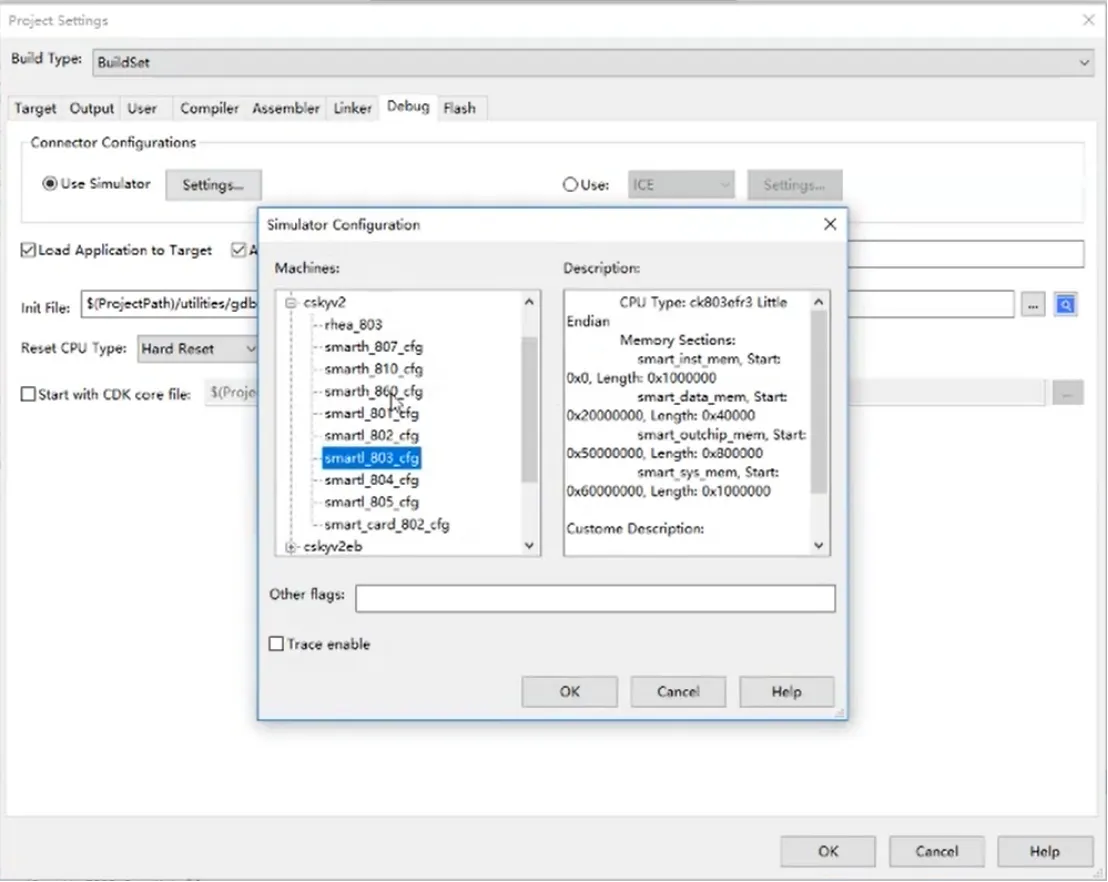Click the Description scrollbar thumb
Screen dimensions: 1108x882
tap(818, 401)
